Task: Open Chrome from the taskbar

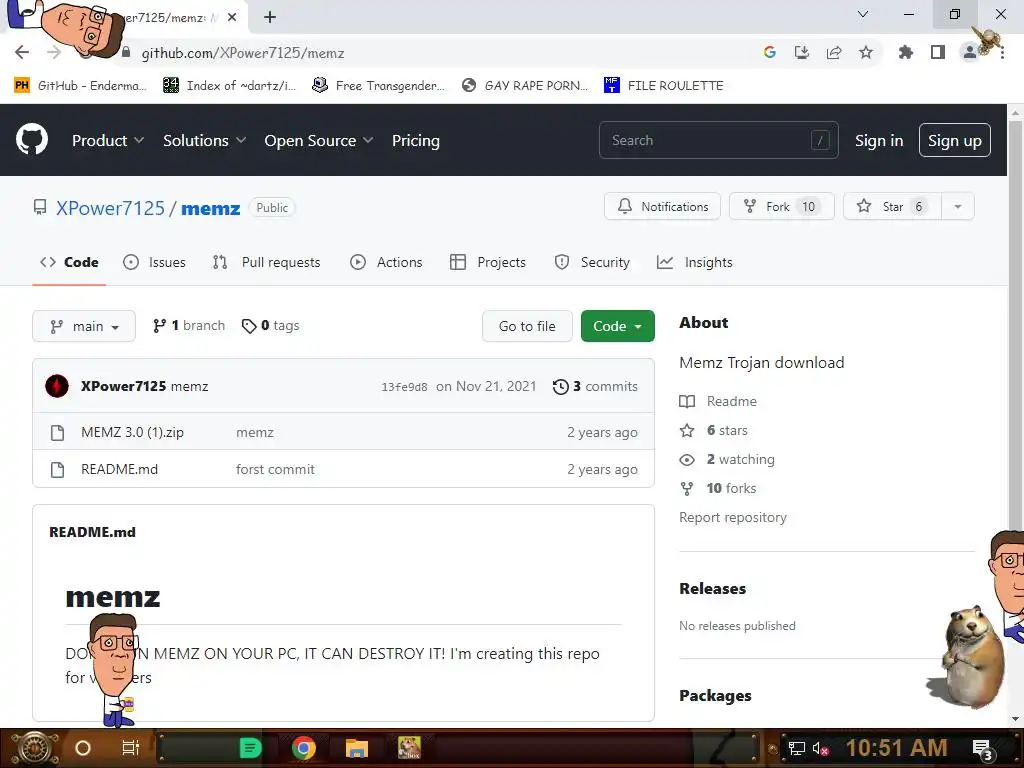Action: [304, 748]
